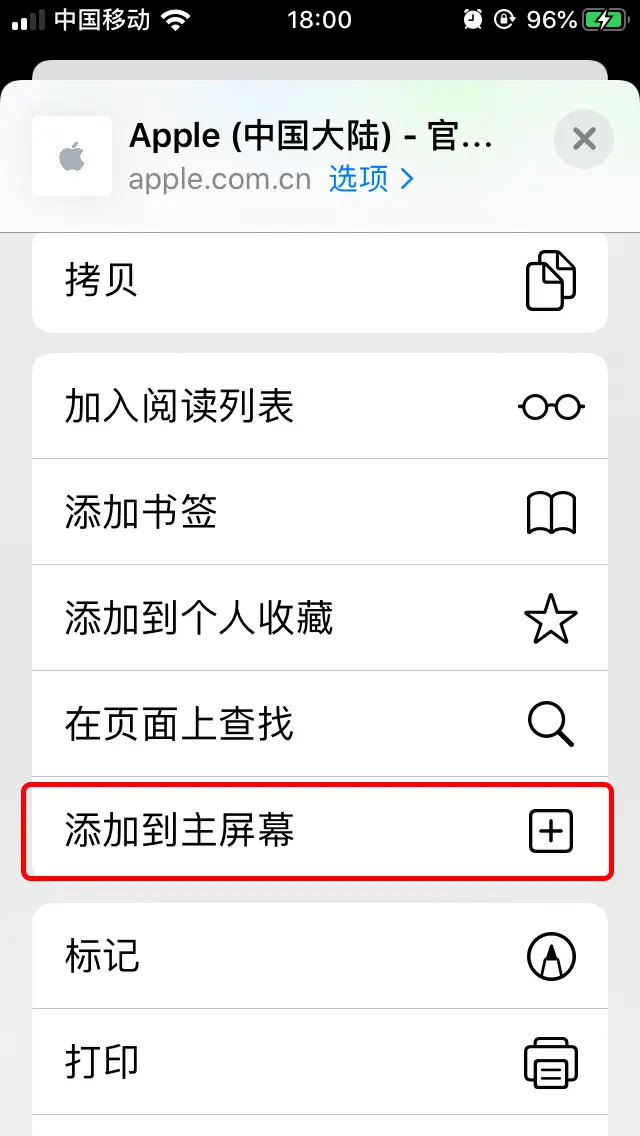
Task: Select 添加书签 option
Action: point(320,511)
